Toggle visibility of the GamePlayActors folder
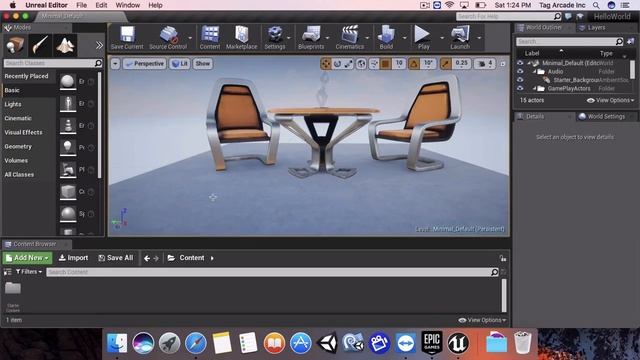Viewport: 640px width, 360px height. pos(520,88)
